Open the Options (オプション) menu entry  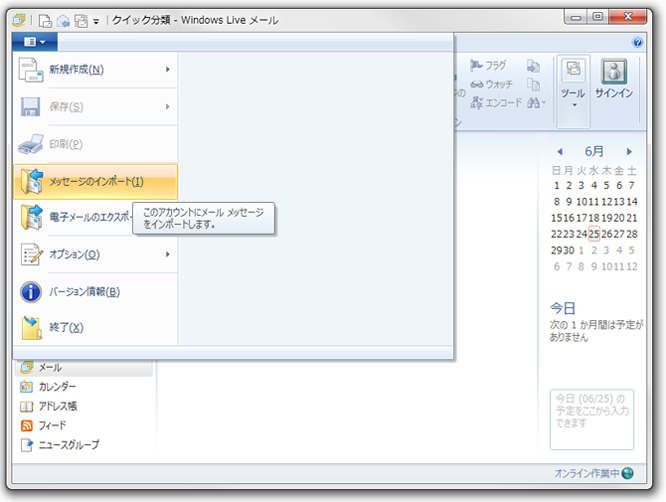click(96, 254)
